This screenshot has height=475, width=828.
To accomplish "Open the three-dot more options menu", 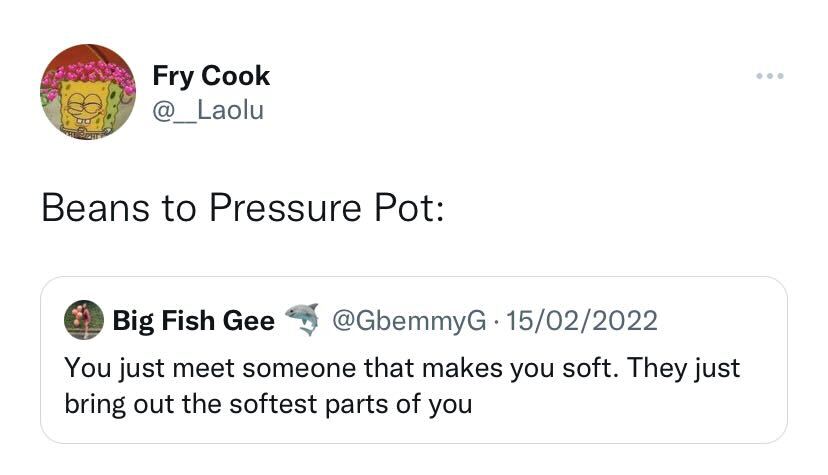I will pos(769,76).
